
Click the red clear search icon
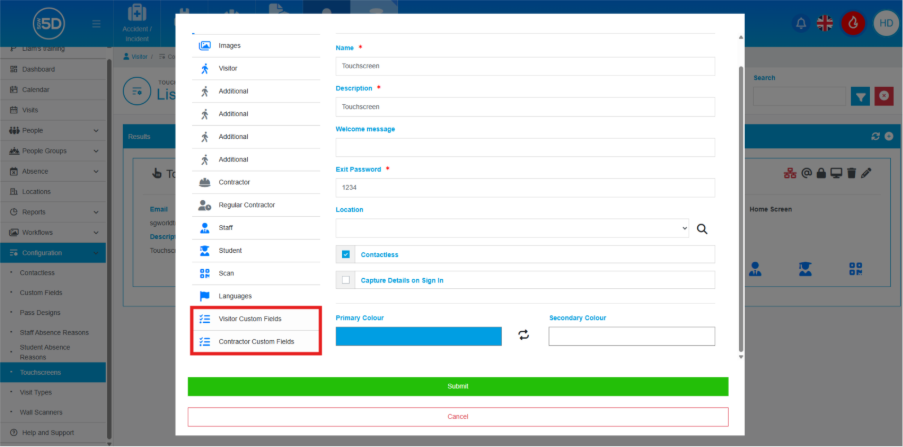[884, 97]
